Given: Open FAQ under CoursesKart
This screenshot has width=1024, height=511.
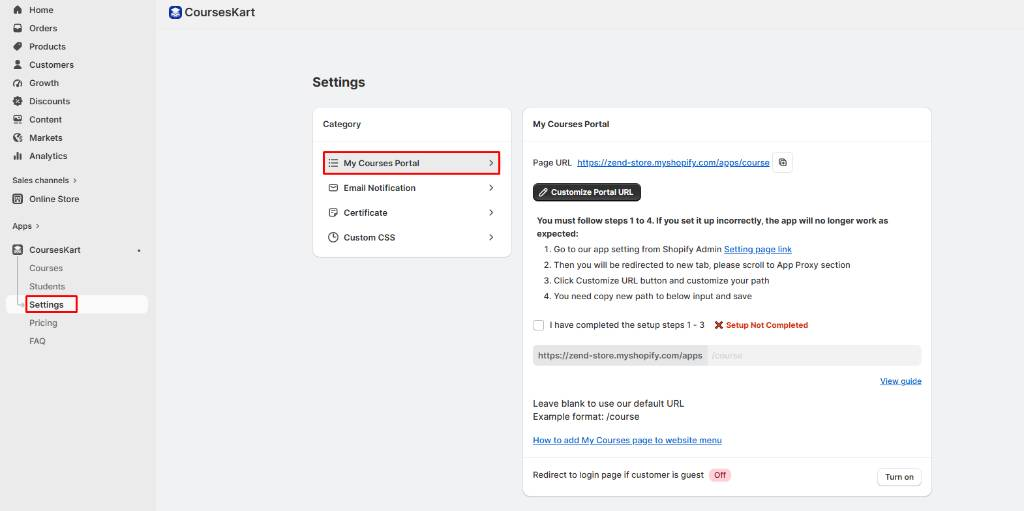Looking at the screenshot, I should [37, 341].
